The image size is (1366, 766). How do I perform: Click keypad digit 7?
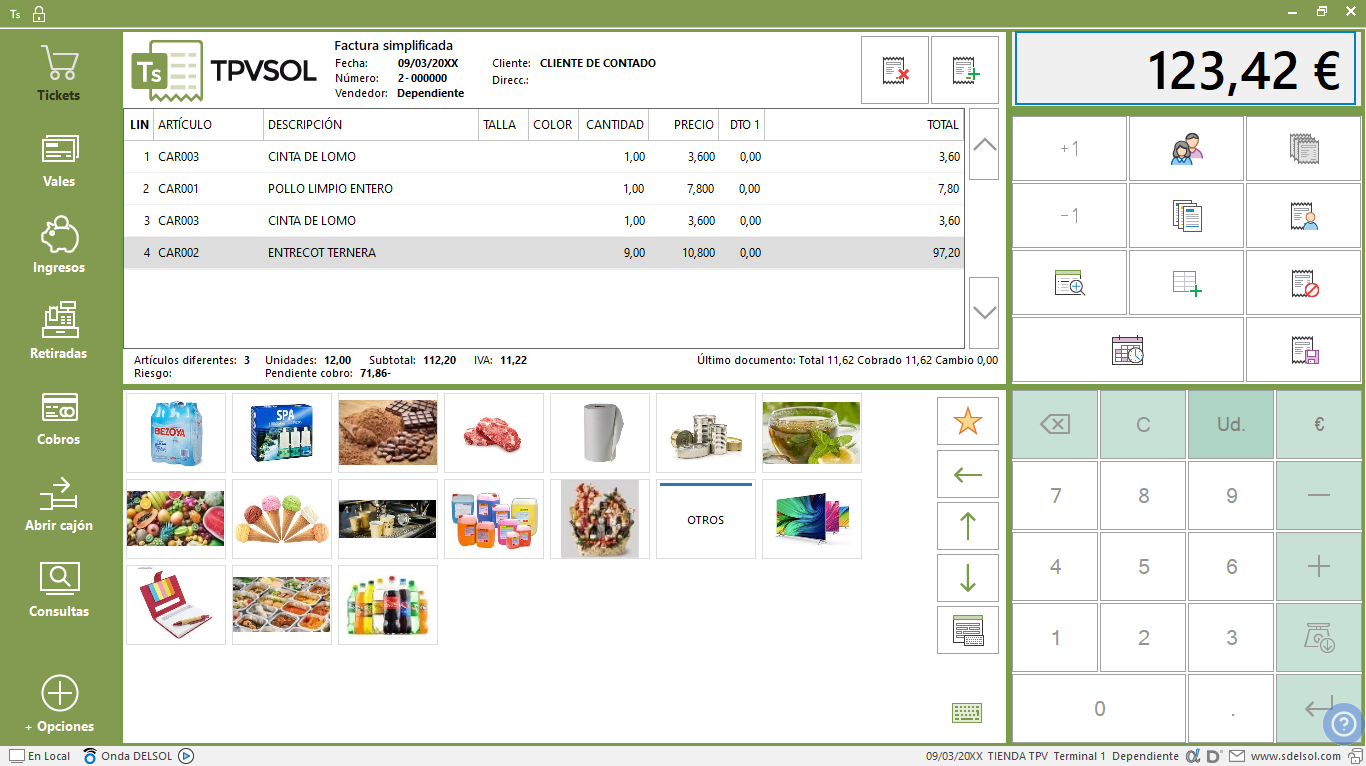(1055, 495)
